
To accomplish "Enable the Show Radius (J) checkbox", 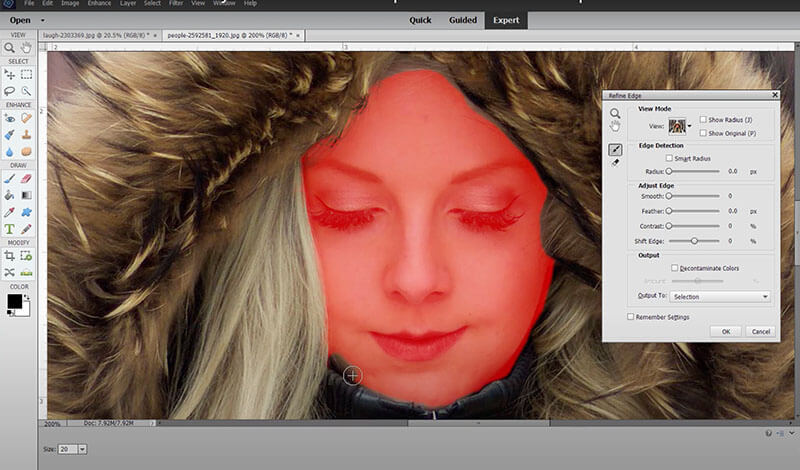I will point(704,119).
